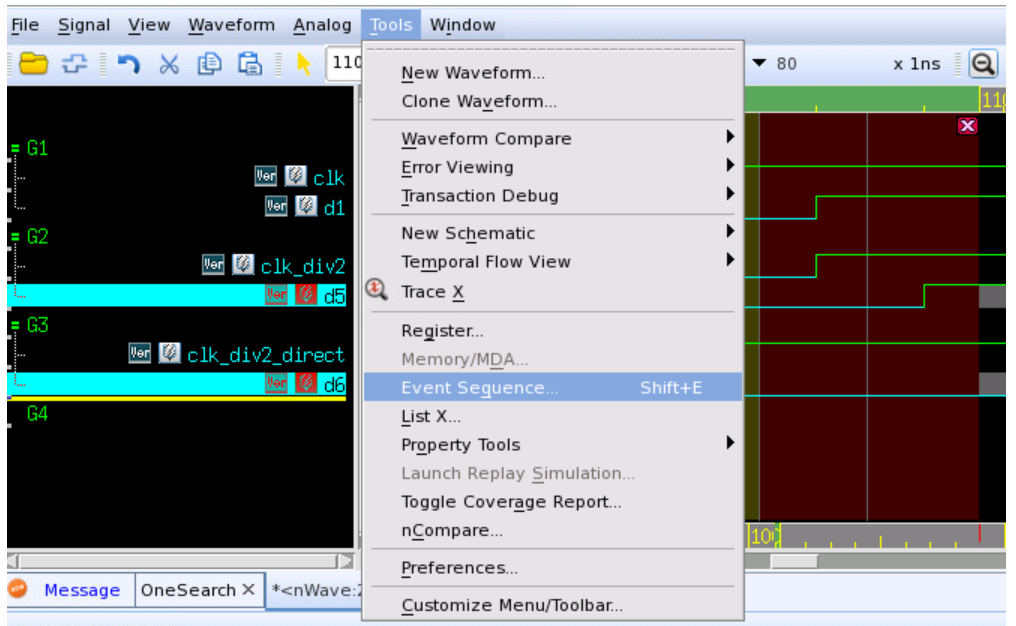Click the signal type icon beside clk_div2_direct
Viewport: 1016px width, 626px height.
pos(169,353)
